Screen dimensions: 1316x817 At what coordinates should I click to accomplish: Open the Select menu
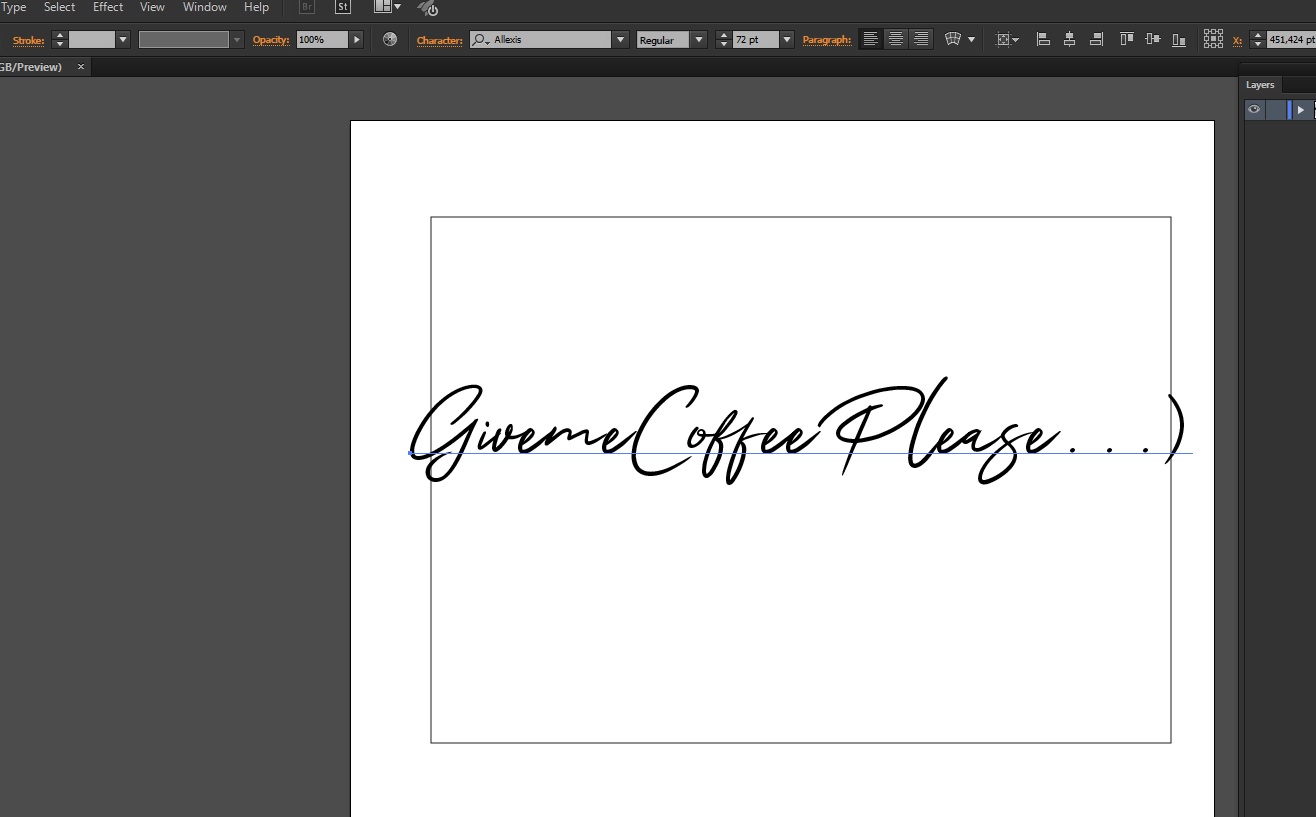point(59,7)
